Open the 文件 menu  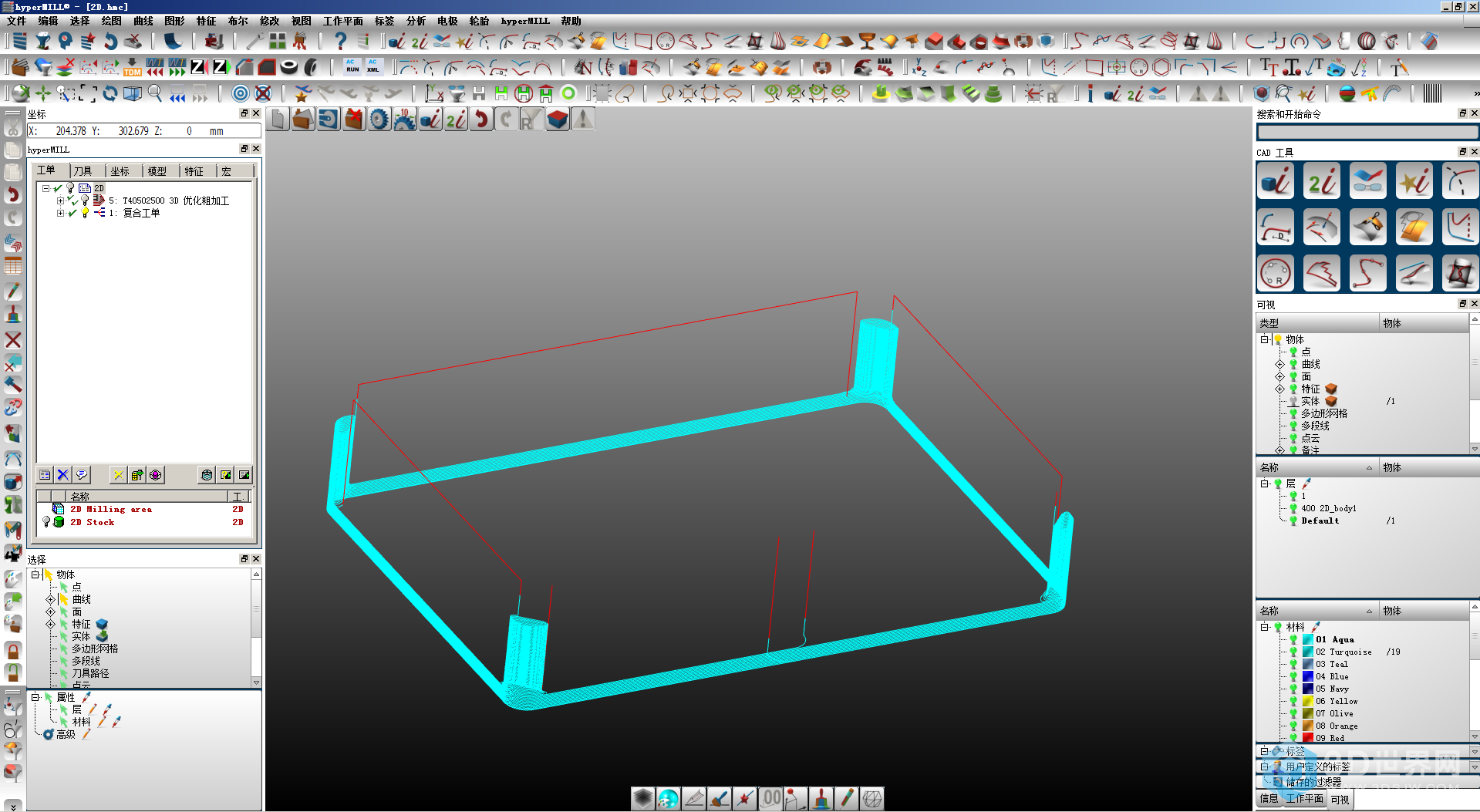coord(16,21)
